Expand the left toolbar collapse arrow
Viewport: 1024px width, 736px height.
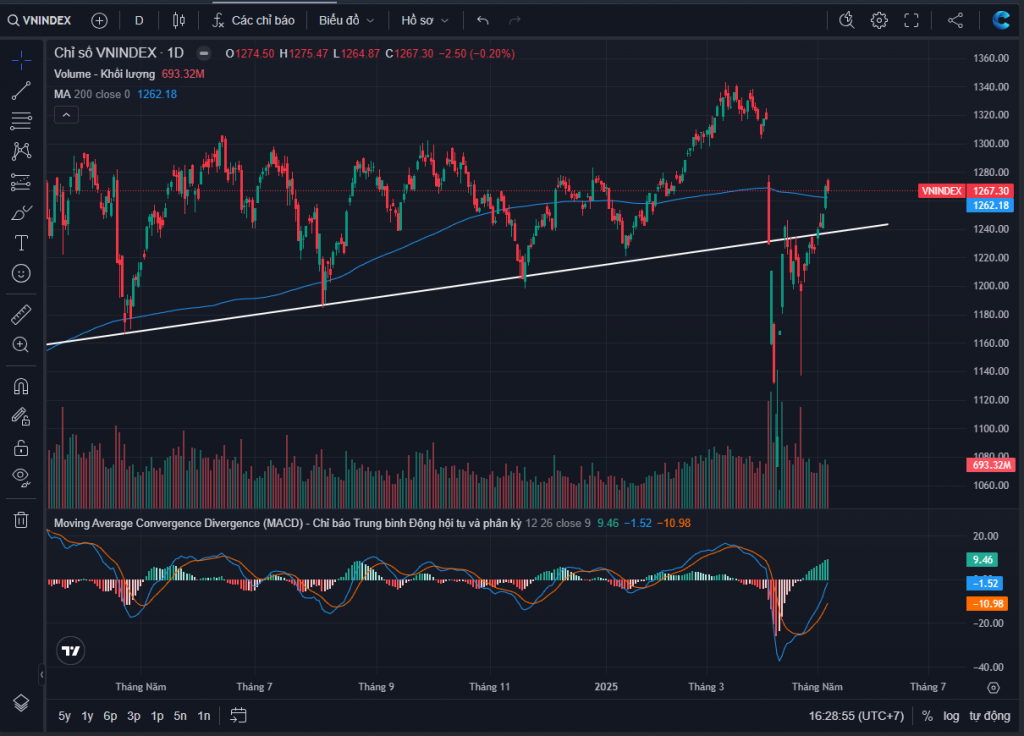[41, 675]
